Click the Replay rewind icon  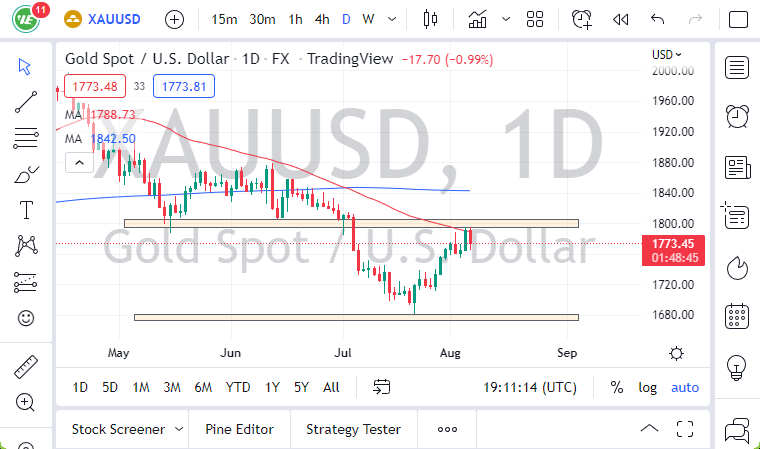coord(620,19)
